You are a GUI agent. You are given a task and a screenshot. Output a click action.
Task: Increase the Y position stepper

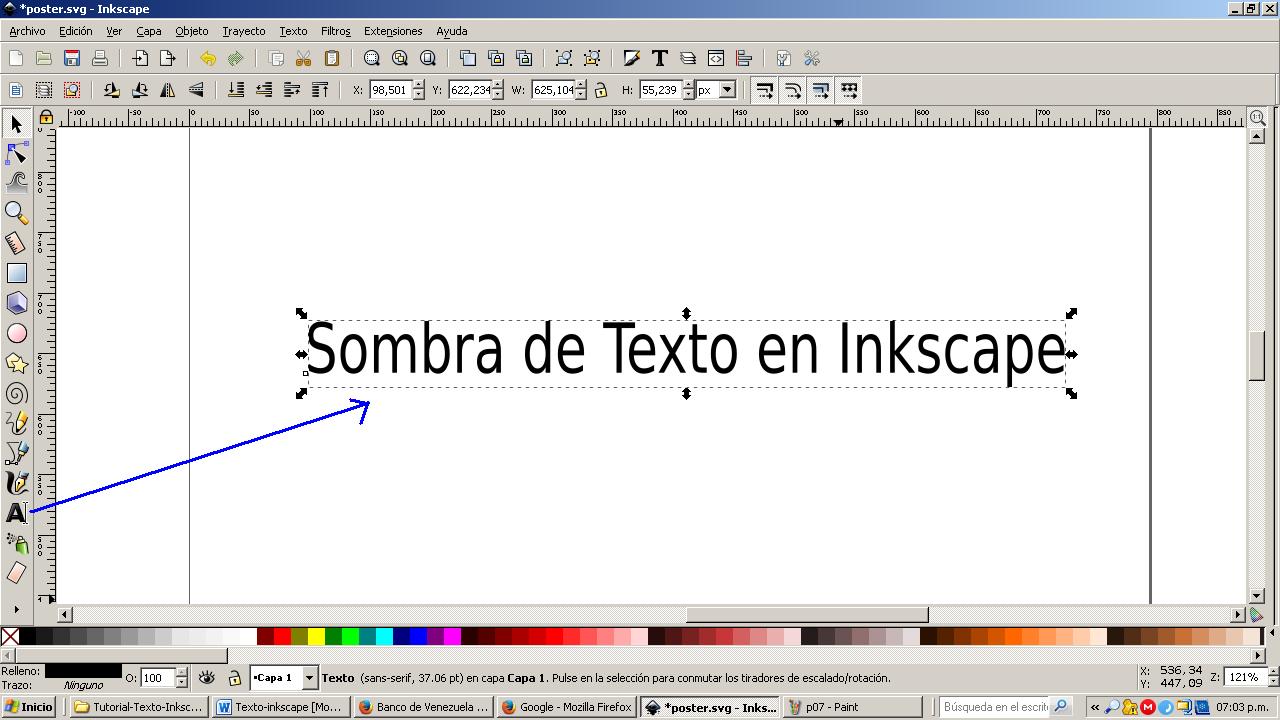click(x=498, y=85)
